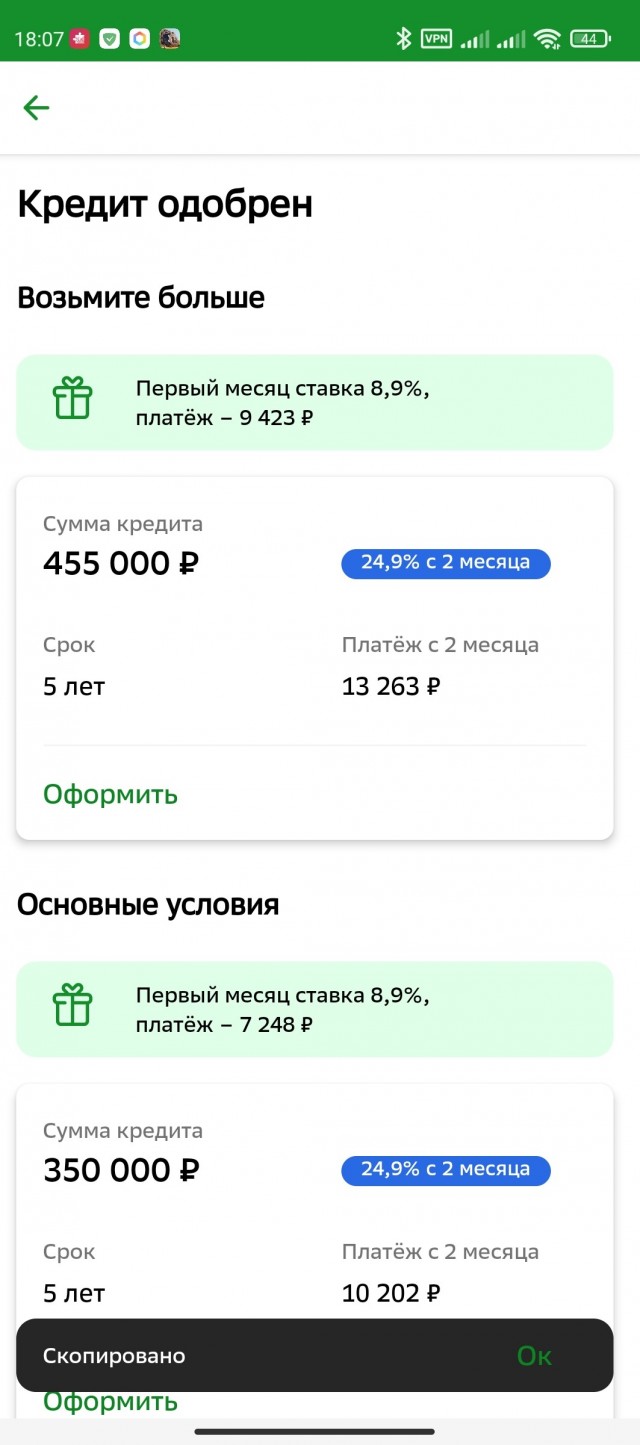
Task: Tap the VPN indicator in the status bar
Action: tap(436, 39)
